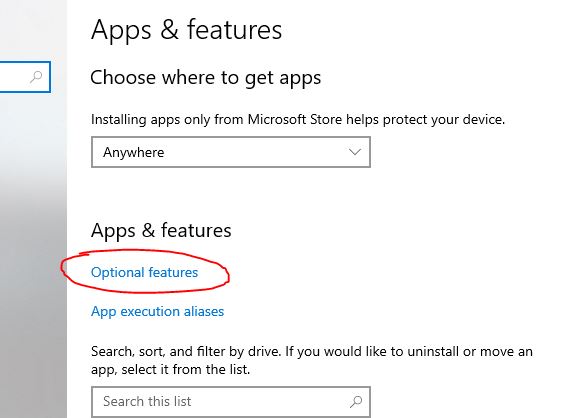The width and height of the screenshot is (588, 418).
Task: Click the Installing apps only from Microsoft Store text
Action: point(298,120)
